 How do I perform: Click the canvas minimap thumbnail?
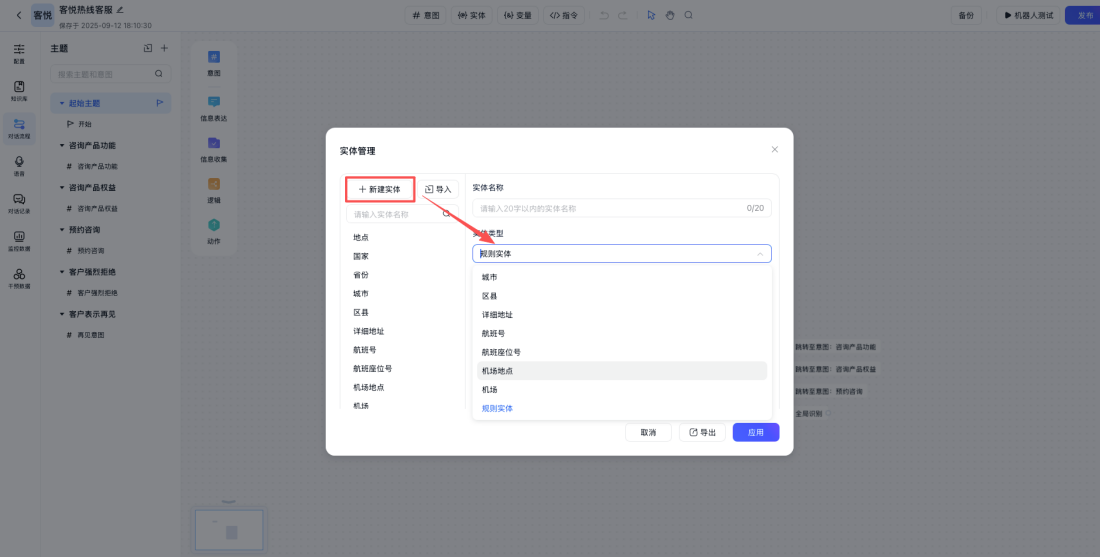(229, 530)
